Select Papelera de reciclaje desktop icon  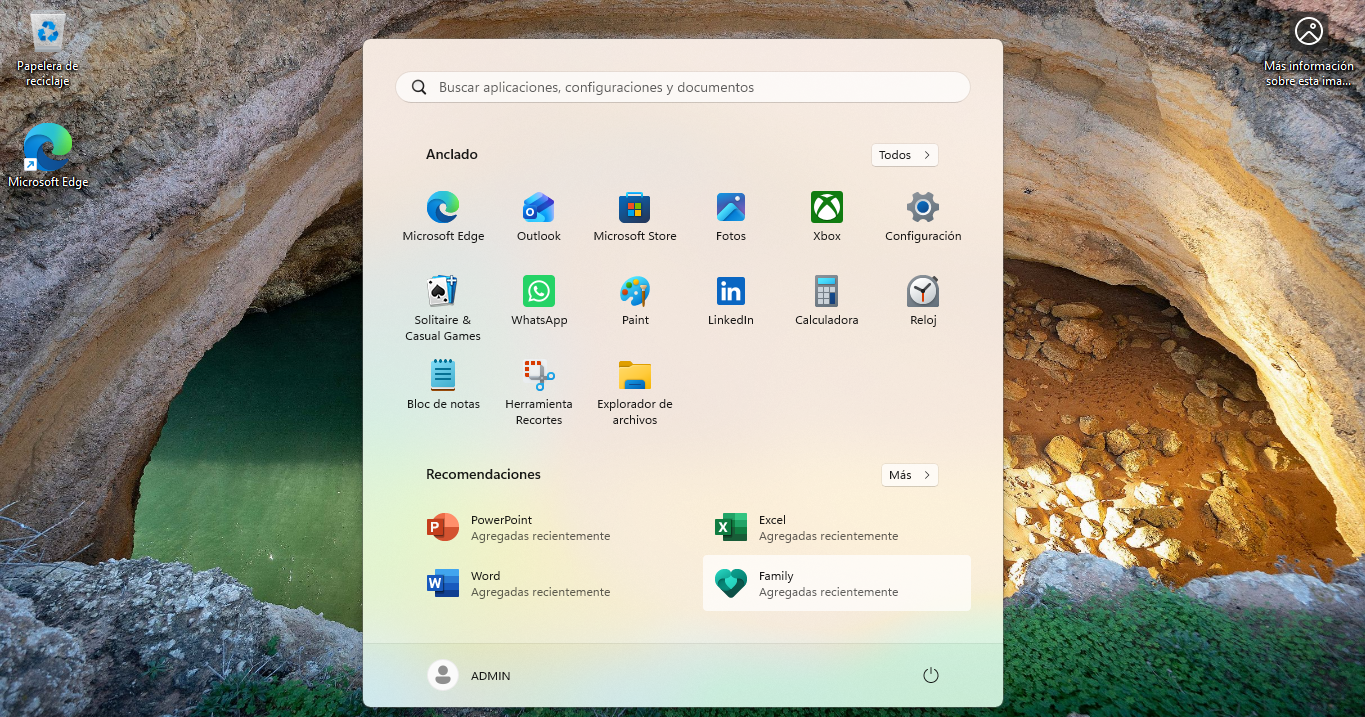point(48,49)
